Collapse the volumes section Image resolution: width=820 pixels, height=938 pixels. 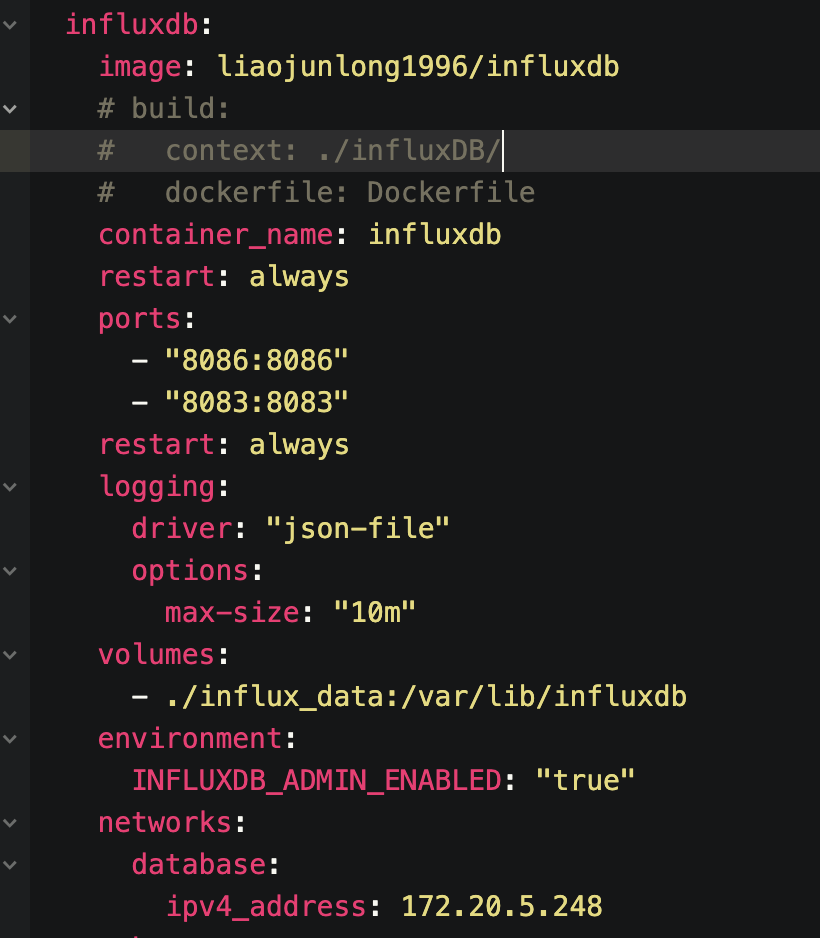point(10,655)
